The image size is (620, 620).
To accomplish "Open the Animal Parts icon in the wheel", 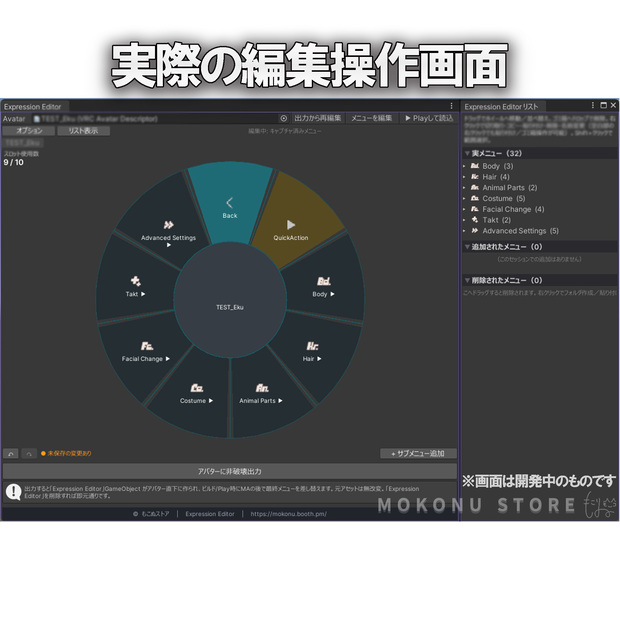I will [261, 388].
